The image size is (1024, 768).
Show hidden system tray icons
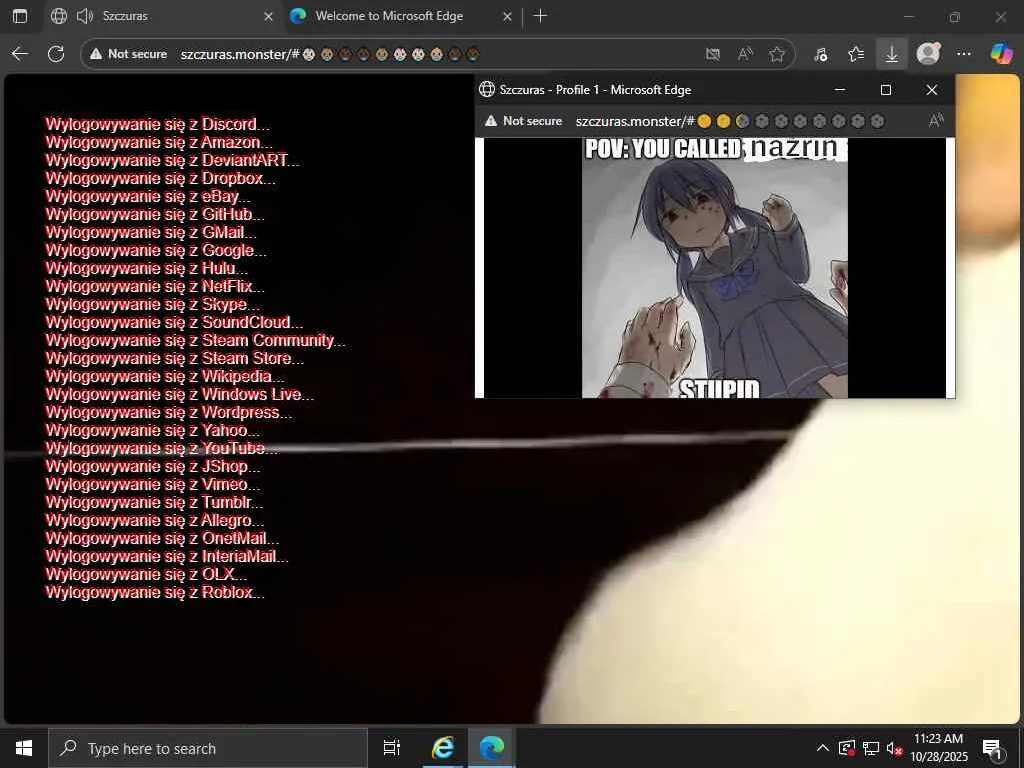point(823,748)
